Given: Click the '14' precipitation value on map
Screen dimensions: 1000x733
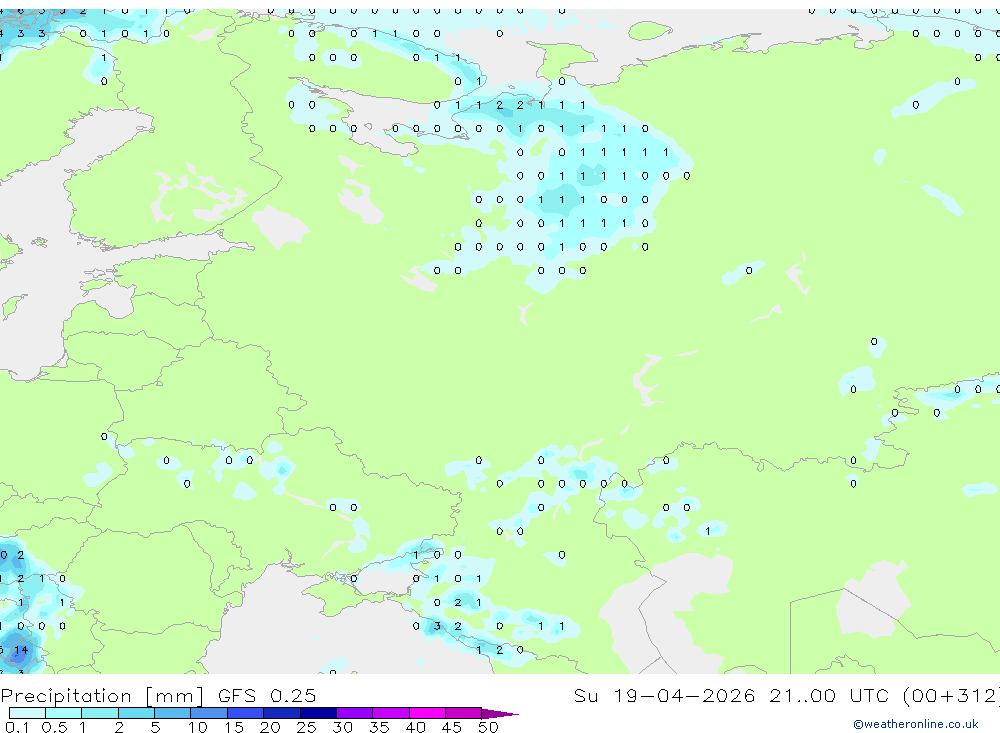Looking at the screenshot, I should [x=21, y=650].
